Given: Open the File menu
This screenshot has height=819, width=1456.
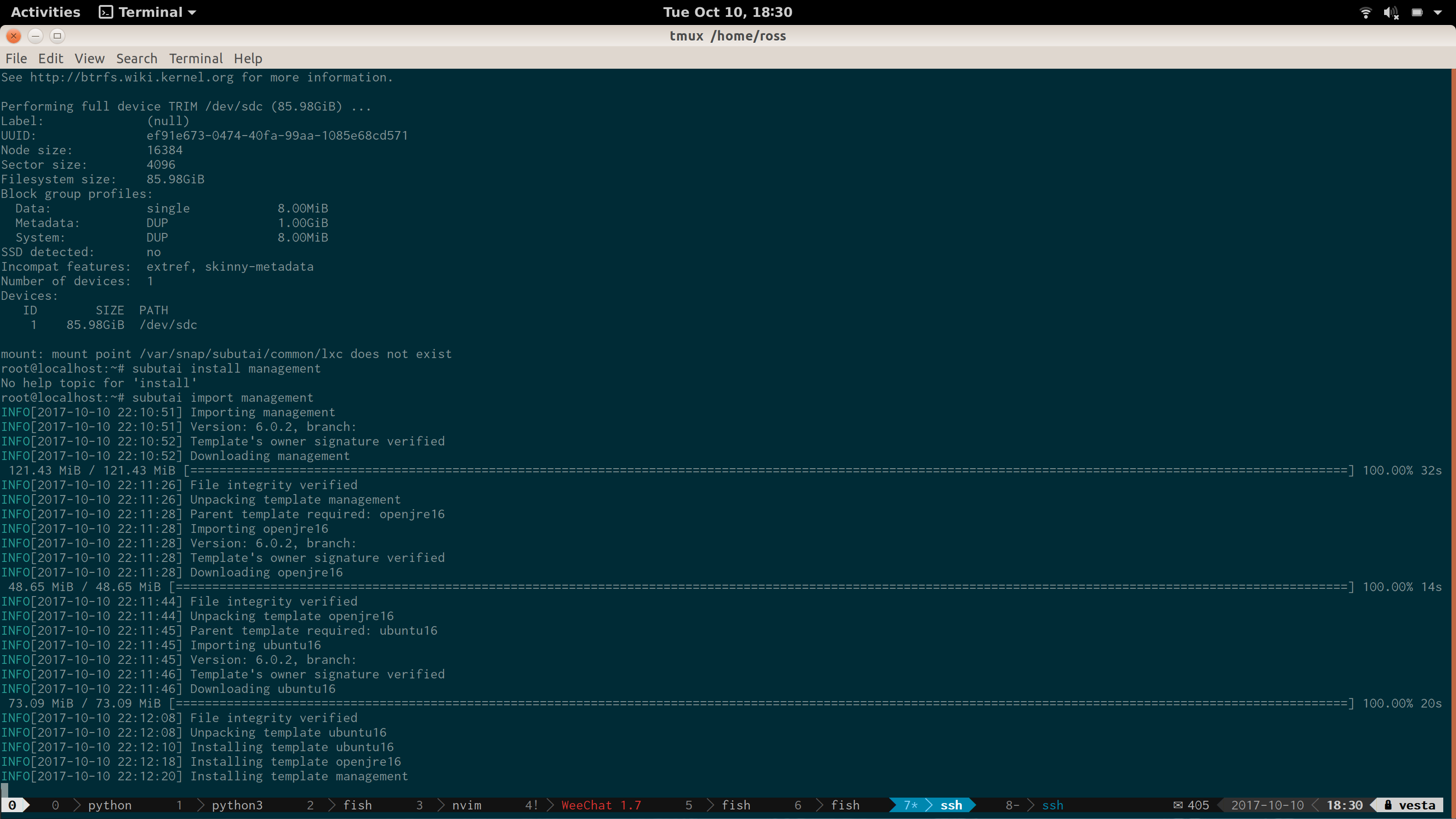Looking at the screenshot, I should [16, 58].
